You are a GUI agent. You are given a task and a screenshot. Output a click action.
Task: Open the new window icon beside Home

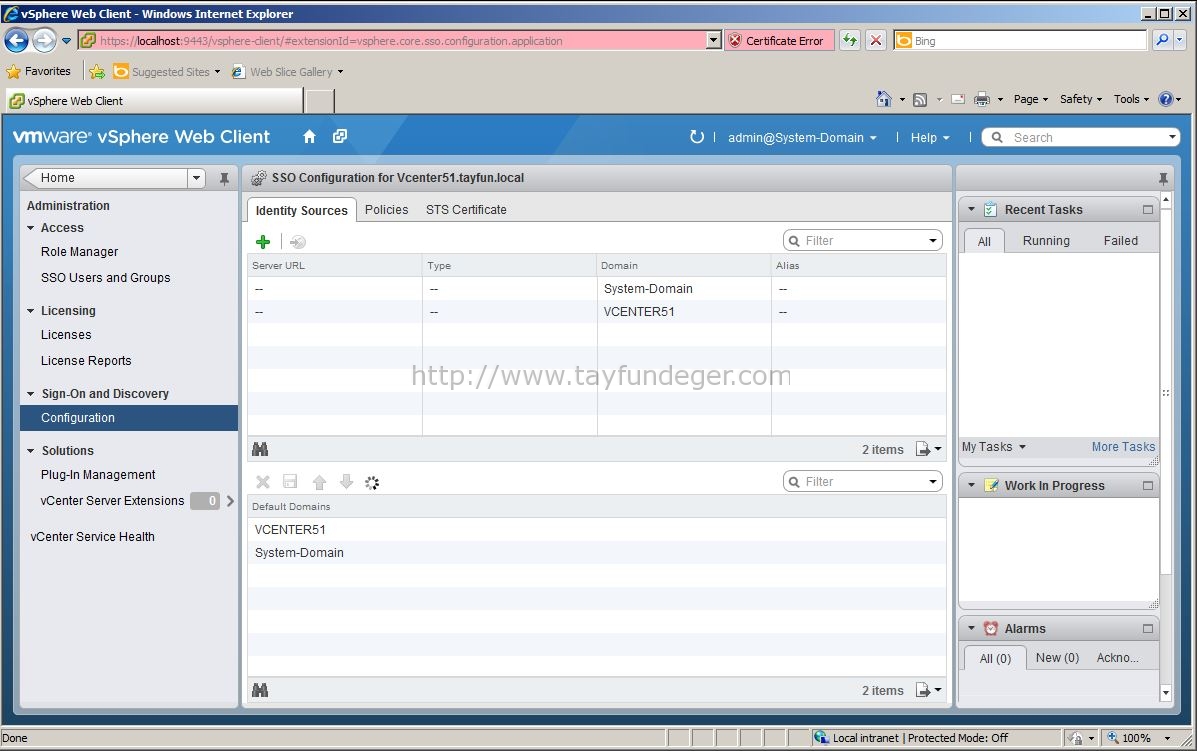(340, 136)
